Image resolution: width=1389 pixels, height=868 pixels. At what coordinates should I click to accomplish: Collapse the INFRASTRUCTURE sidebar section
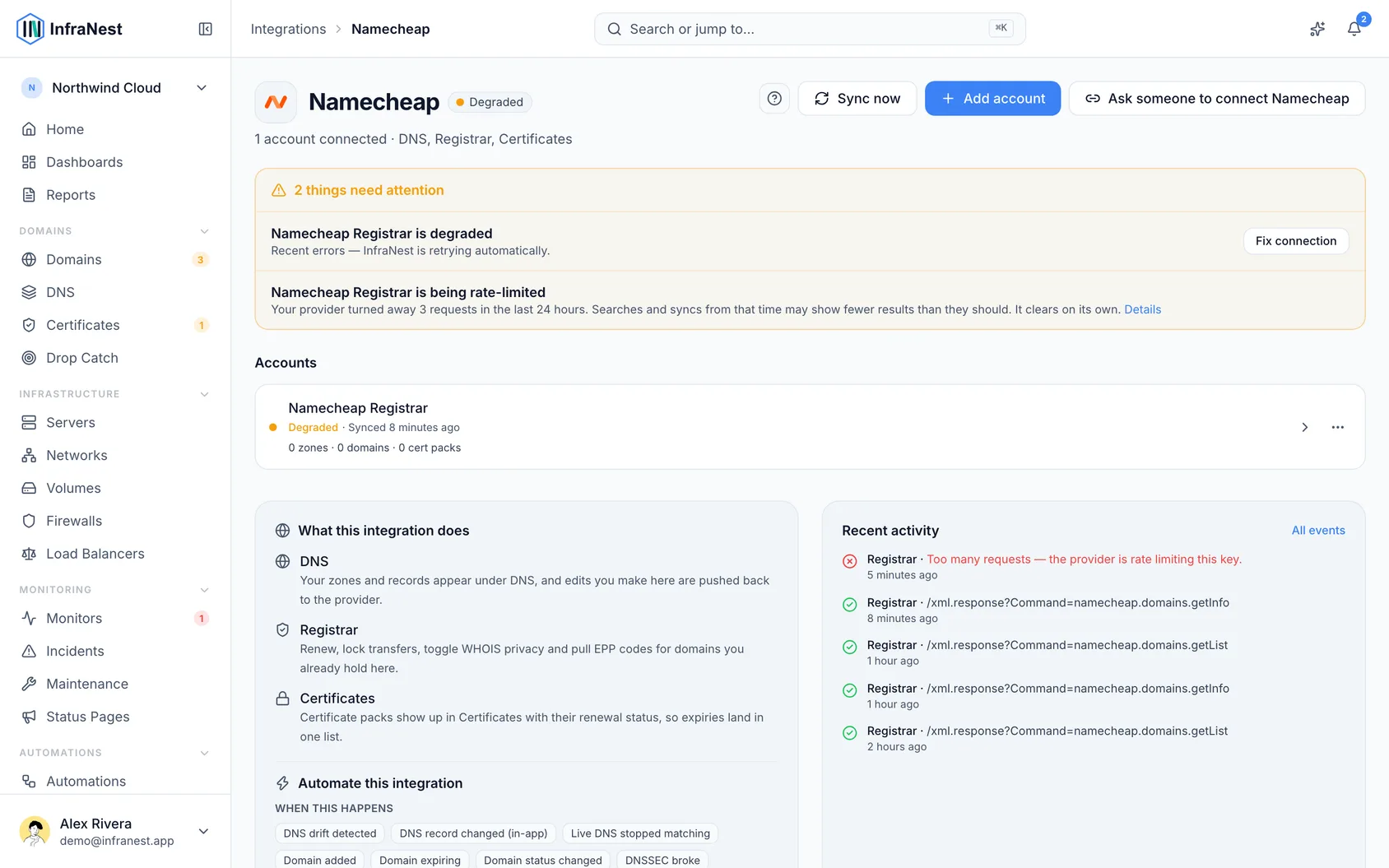(x=204, y=394)
